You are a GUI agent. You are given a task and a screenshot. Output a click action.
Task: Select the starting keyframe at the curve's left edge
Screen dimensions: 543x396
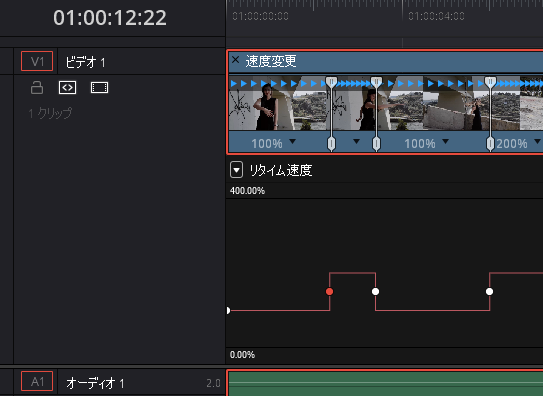pos(228,310)
